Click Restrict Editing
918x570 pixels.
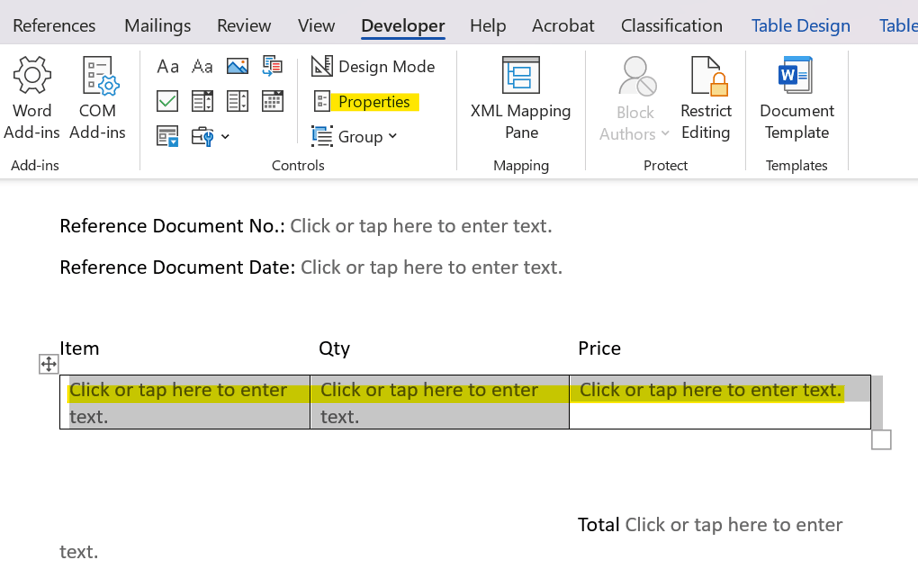click(705, 98)
